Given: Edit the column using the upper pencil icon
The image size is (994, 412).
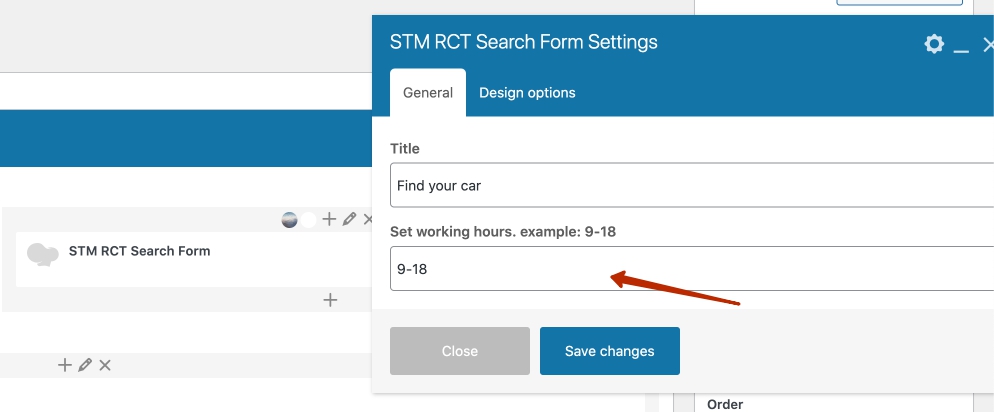Looking at the screenshot, I should [349, 219].
